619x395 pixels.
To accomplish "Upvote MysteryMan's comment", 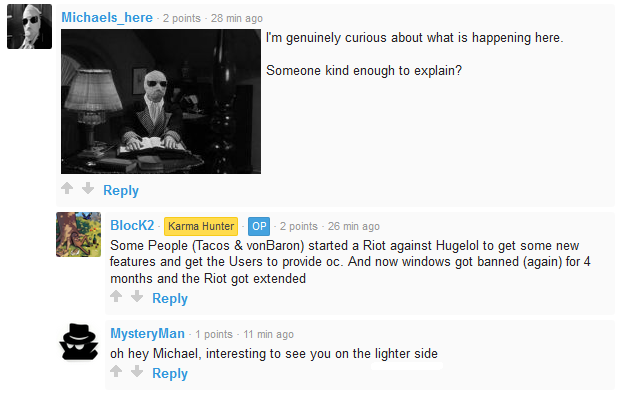I will point(116,371).
